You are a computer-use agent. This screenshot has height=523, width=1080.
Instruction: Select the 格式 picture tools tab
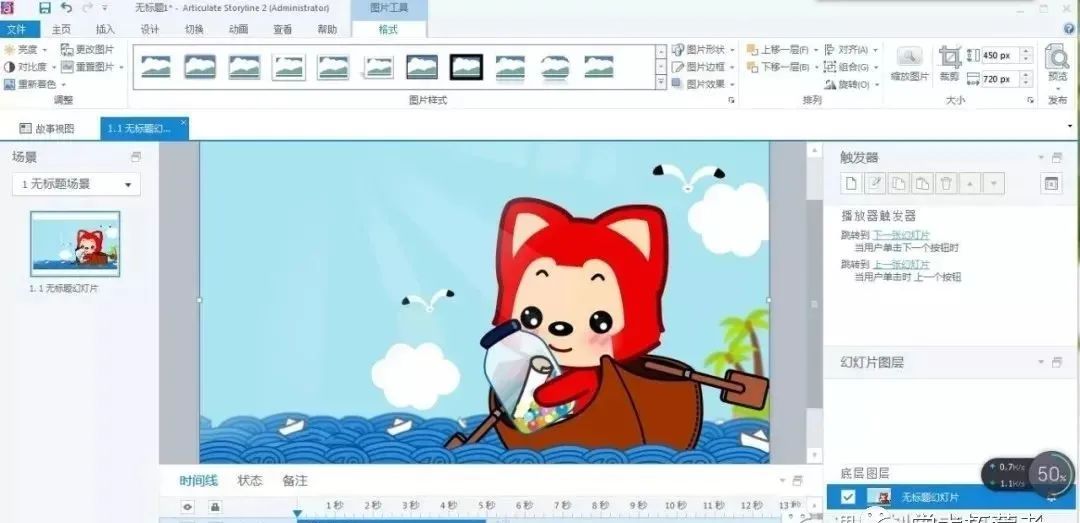coord(388,29)
